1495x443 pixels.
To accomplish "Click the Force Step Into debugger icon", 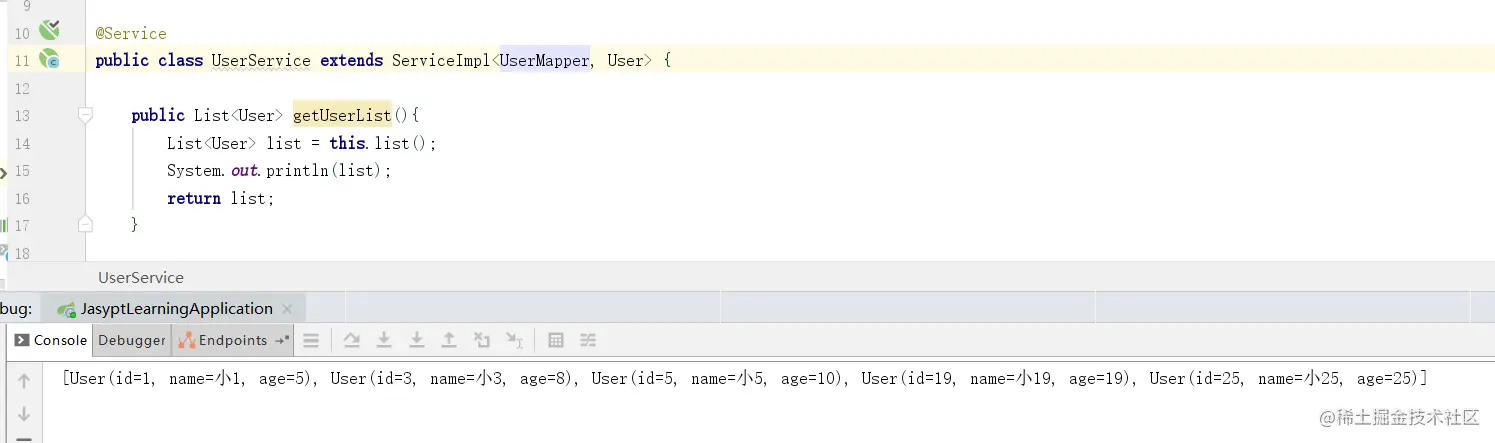I will point(417,341).
